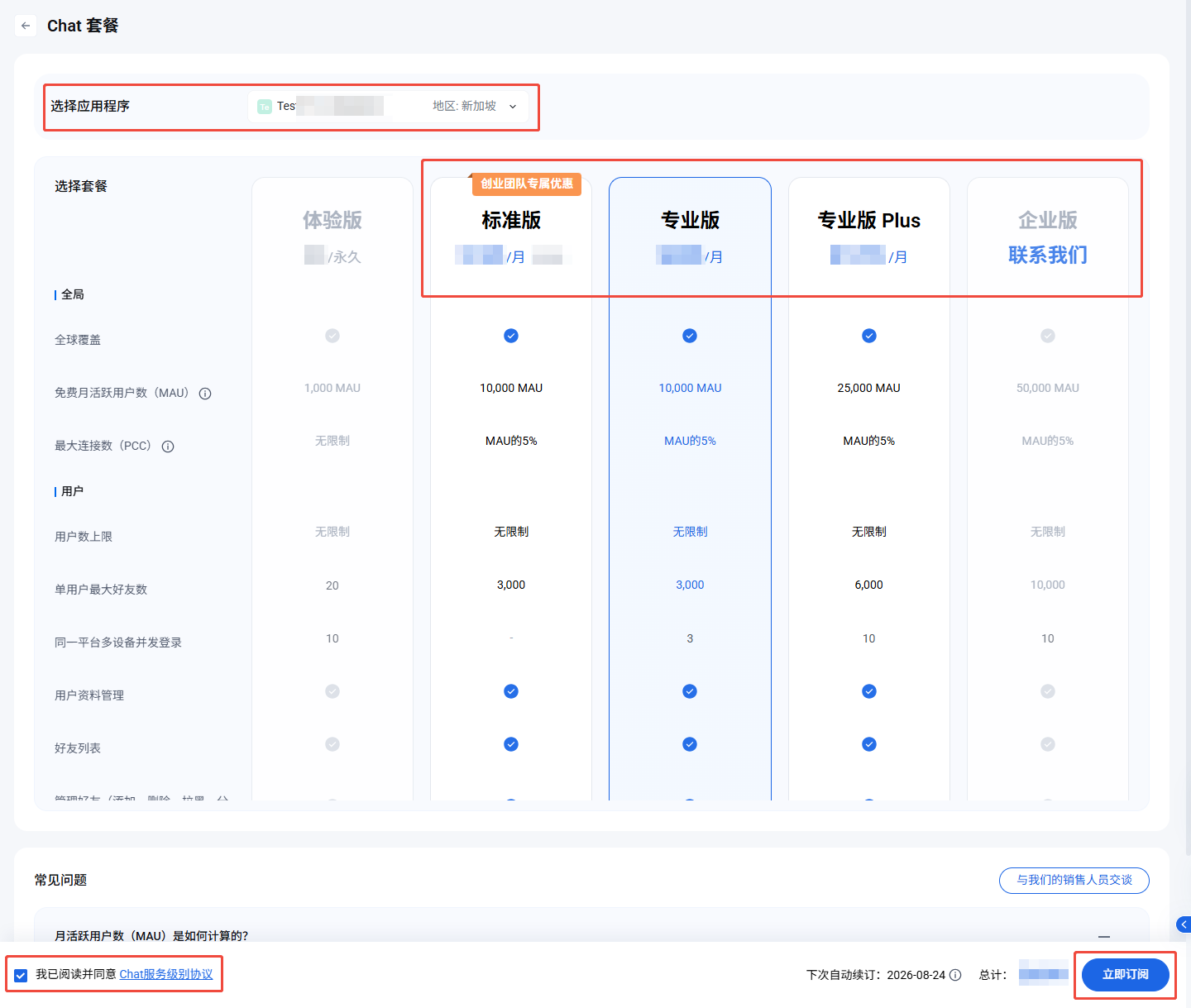Click the info icon next to 下次自动续订 date
This screenshot has height=1008, width=1191.
pyautogui.click(x=955, y=975)
